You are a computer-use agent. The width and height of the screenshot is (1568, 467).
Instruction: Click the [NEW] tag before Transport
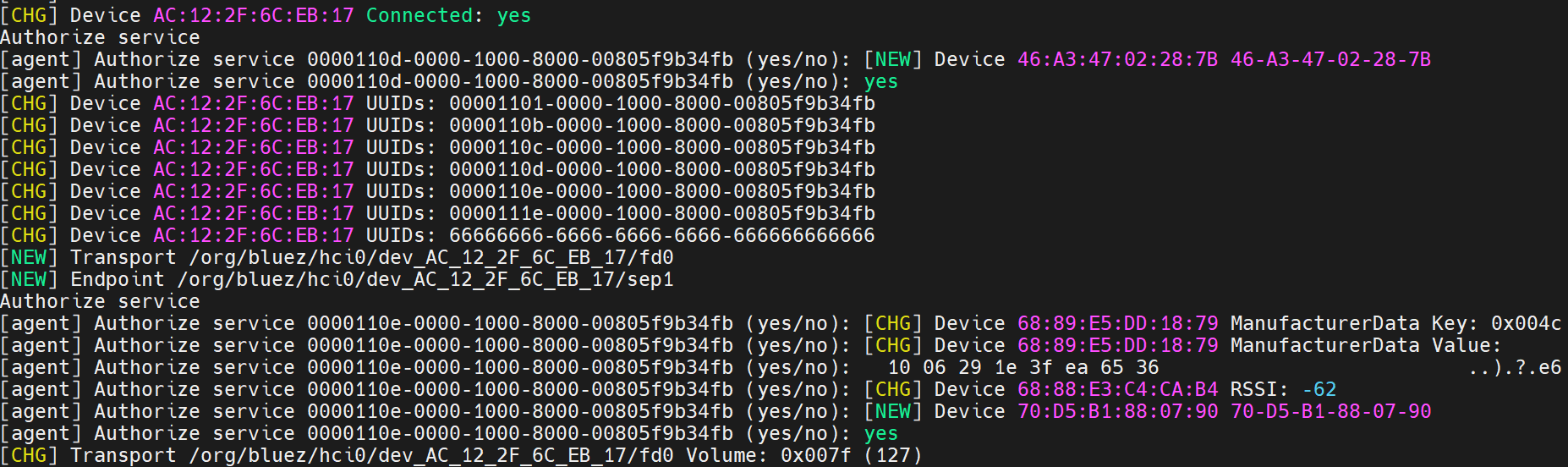point(29,257)
